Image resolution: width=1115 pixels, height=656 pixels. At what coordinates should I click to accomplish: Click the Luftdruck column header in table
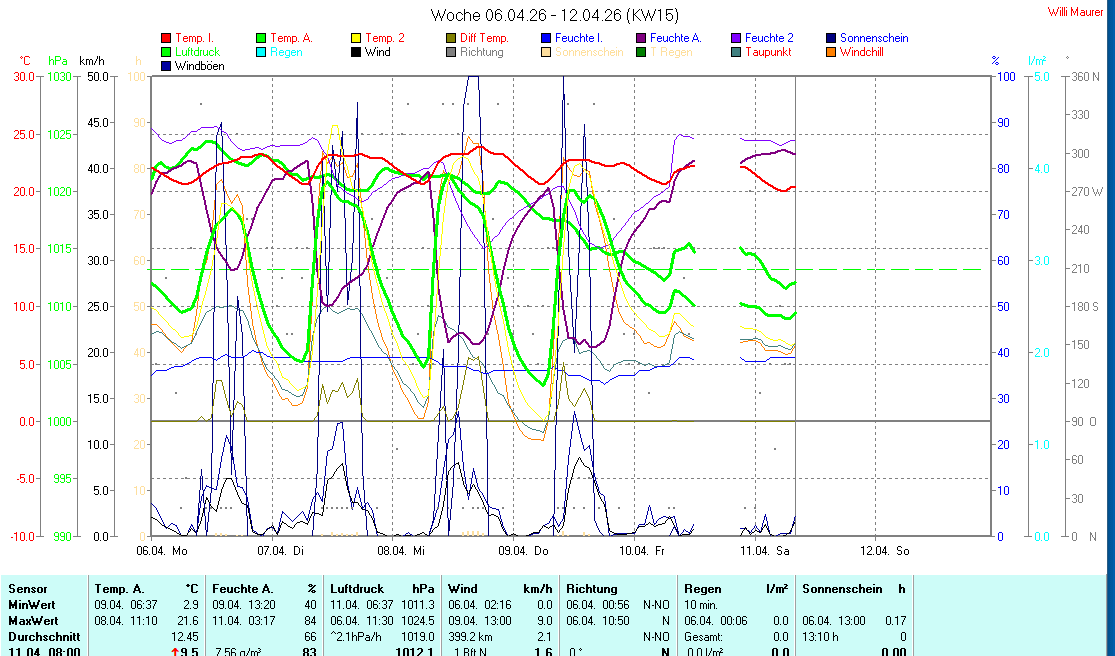click(x=357, y=589)
